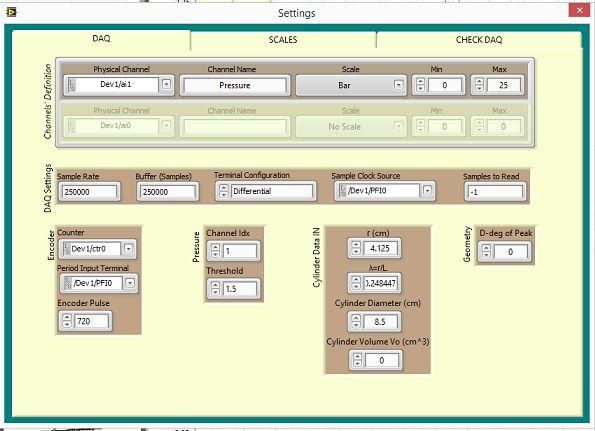Click the Threshold field showing 1.5
The width and height of the screenshot is (595, 431).
[240, 289]
